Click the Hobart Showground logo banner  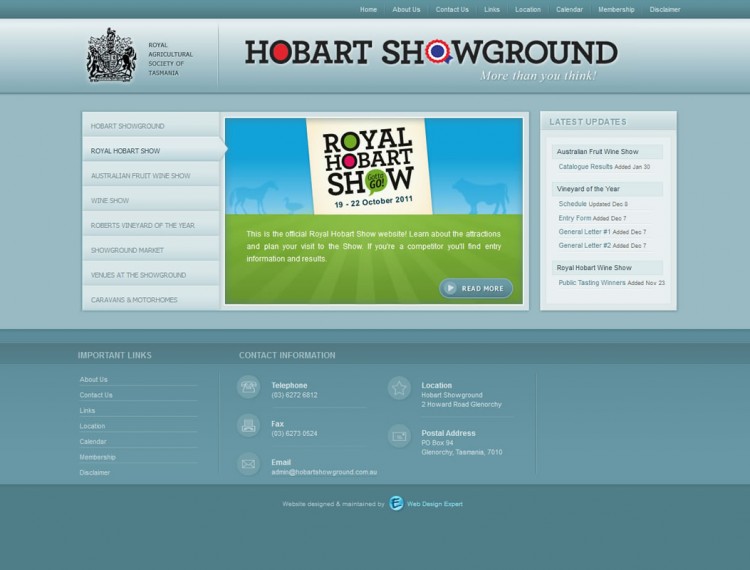431,53
